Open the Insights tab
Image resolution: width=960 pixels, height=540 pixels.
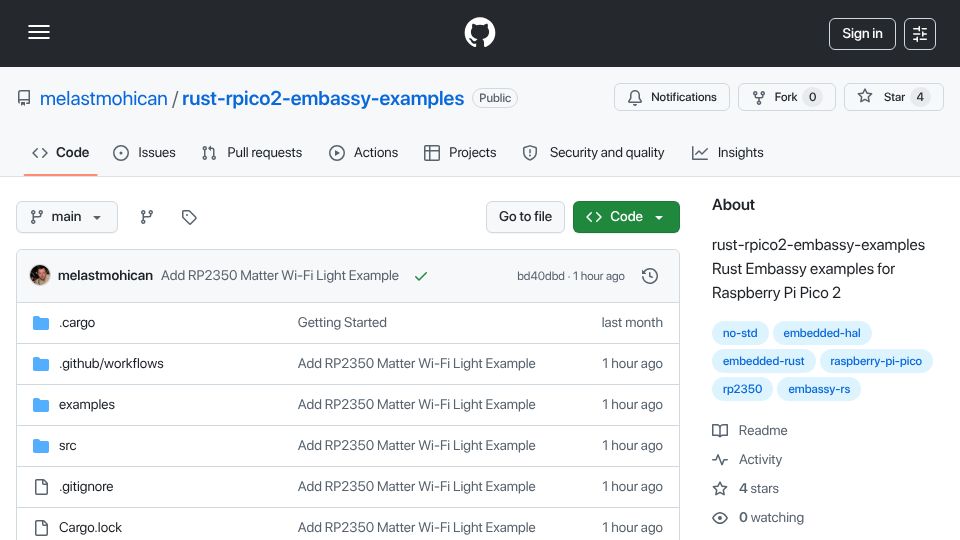[x=727, y=152]
